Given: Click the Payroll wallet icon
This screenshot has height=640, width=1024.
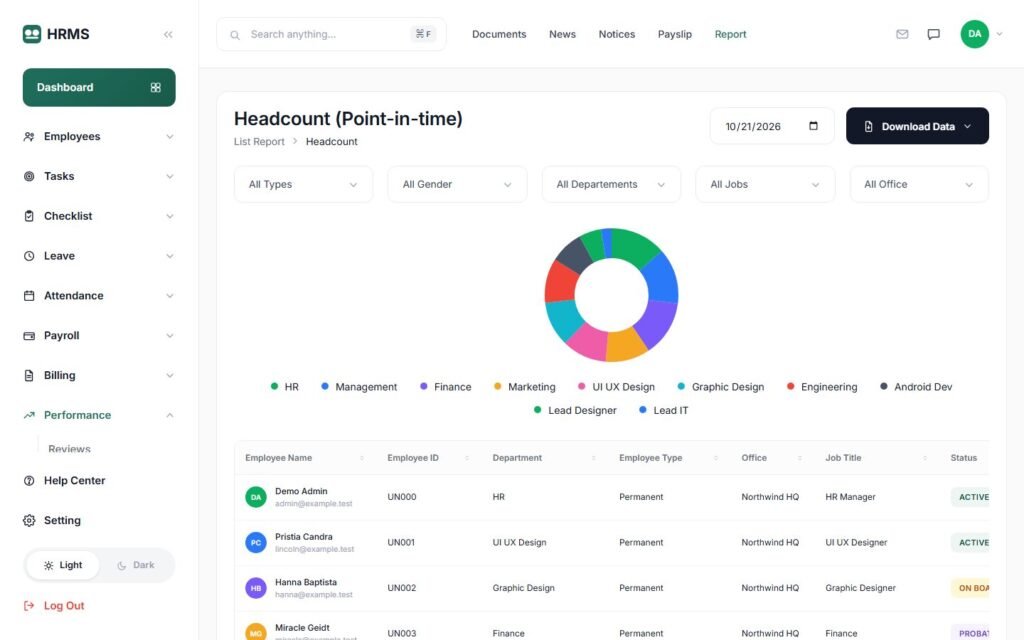Looking at the screenshot, I should click(29, 336).
